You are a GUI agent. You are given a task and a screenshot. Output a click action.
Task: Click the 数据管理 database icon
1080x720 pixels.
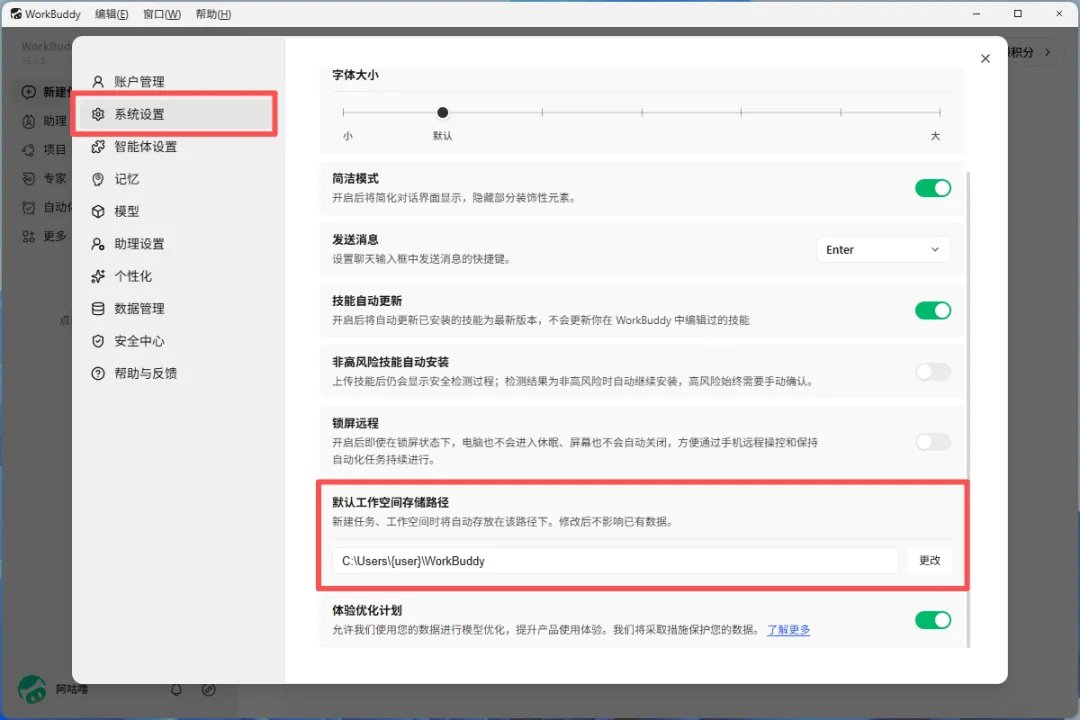click(98, 308)
